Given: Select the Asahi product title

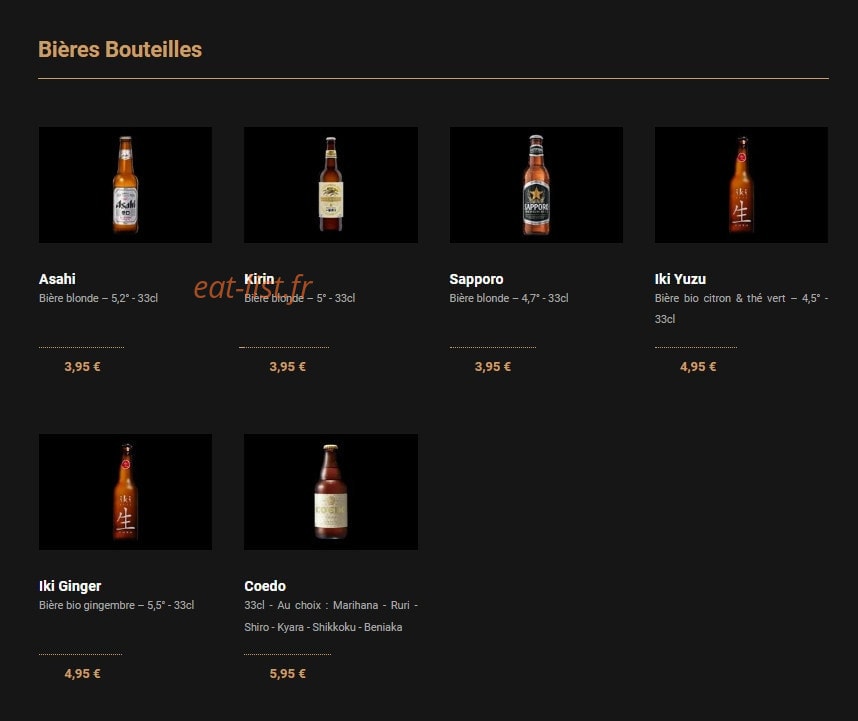Looking at the screenshot, I should pos(57,279).
